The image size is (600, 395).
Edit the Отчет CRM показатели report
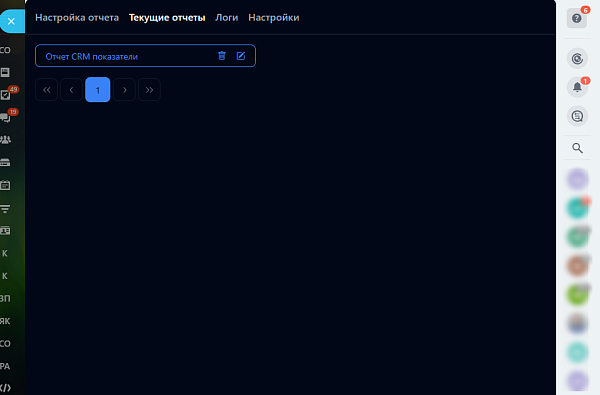coord(241,56)
